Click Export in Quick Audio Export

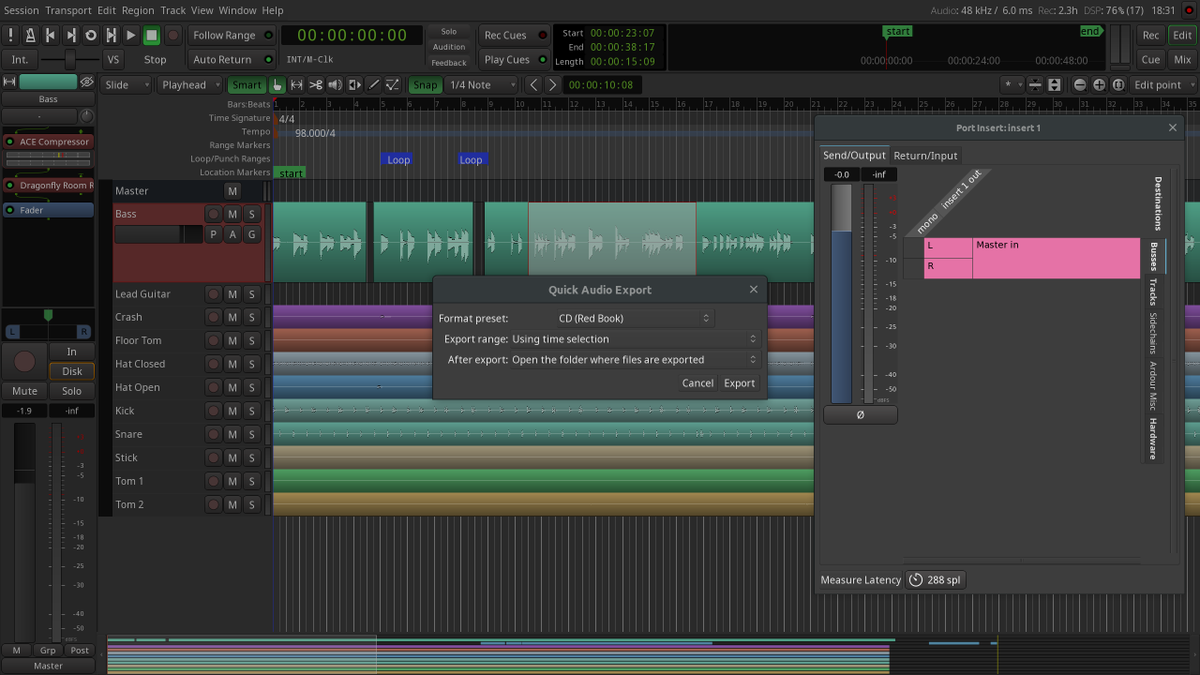click(739, 383)
